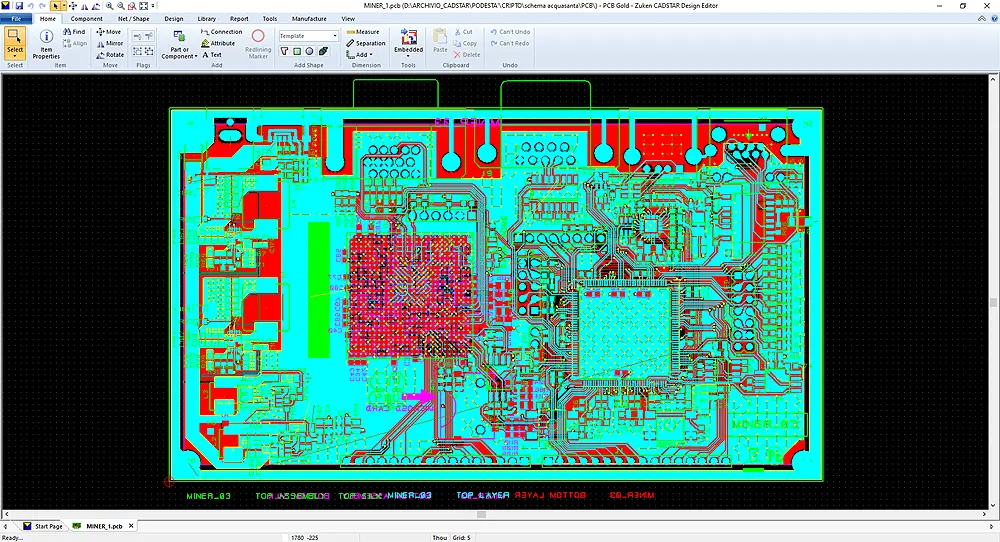Open the Design ribbon tab
This screenshot has height=542, width=1000.
click(173, 18)
